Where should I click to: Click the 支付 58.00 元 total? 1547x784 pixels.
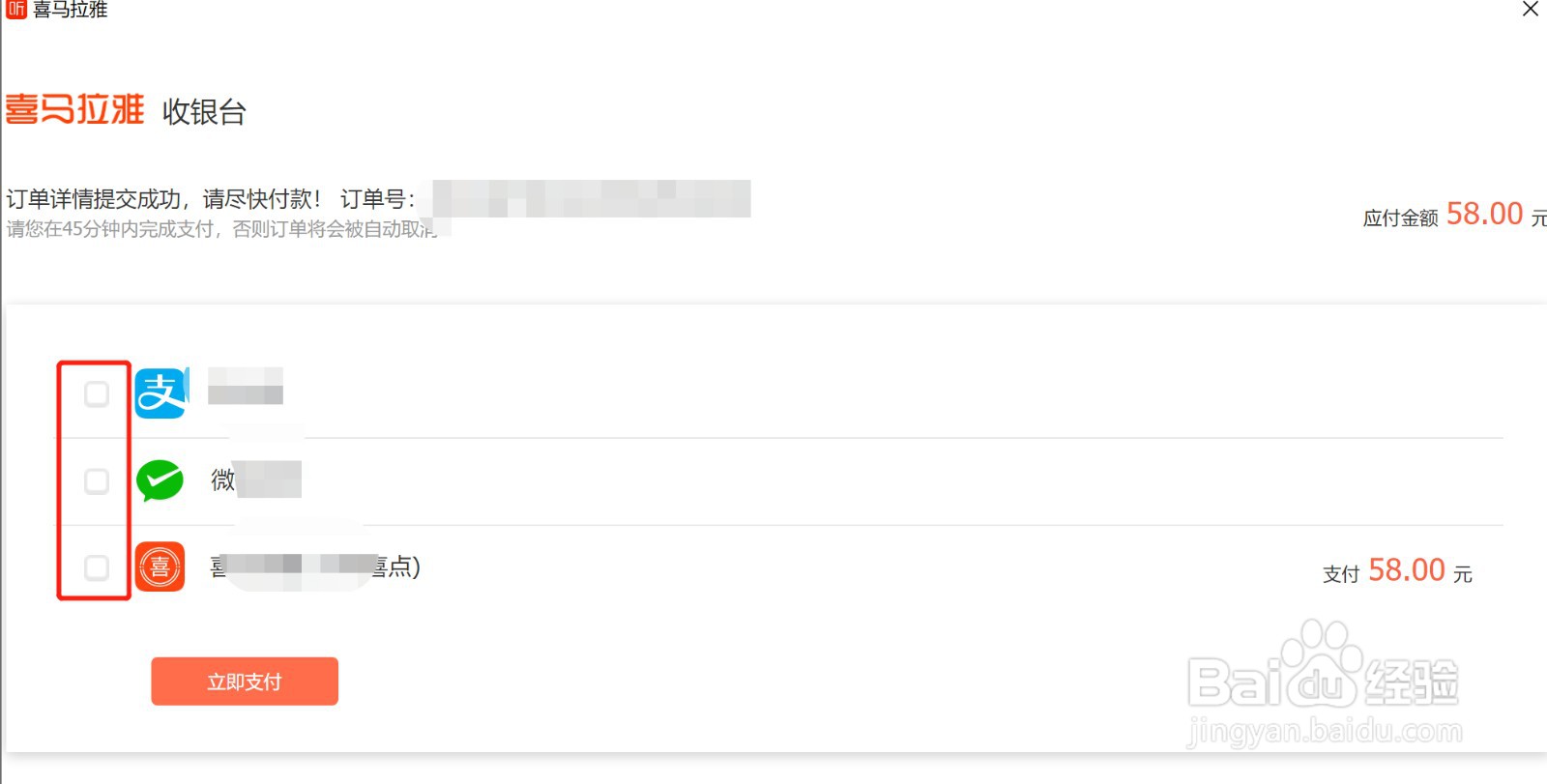[1397, 571]
